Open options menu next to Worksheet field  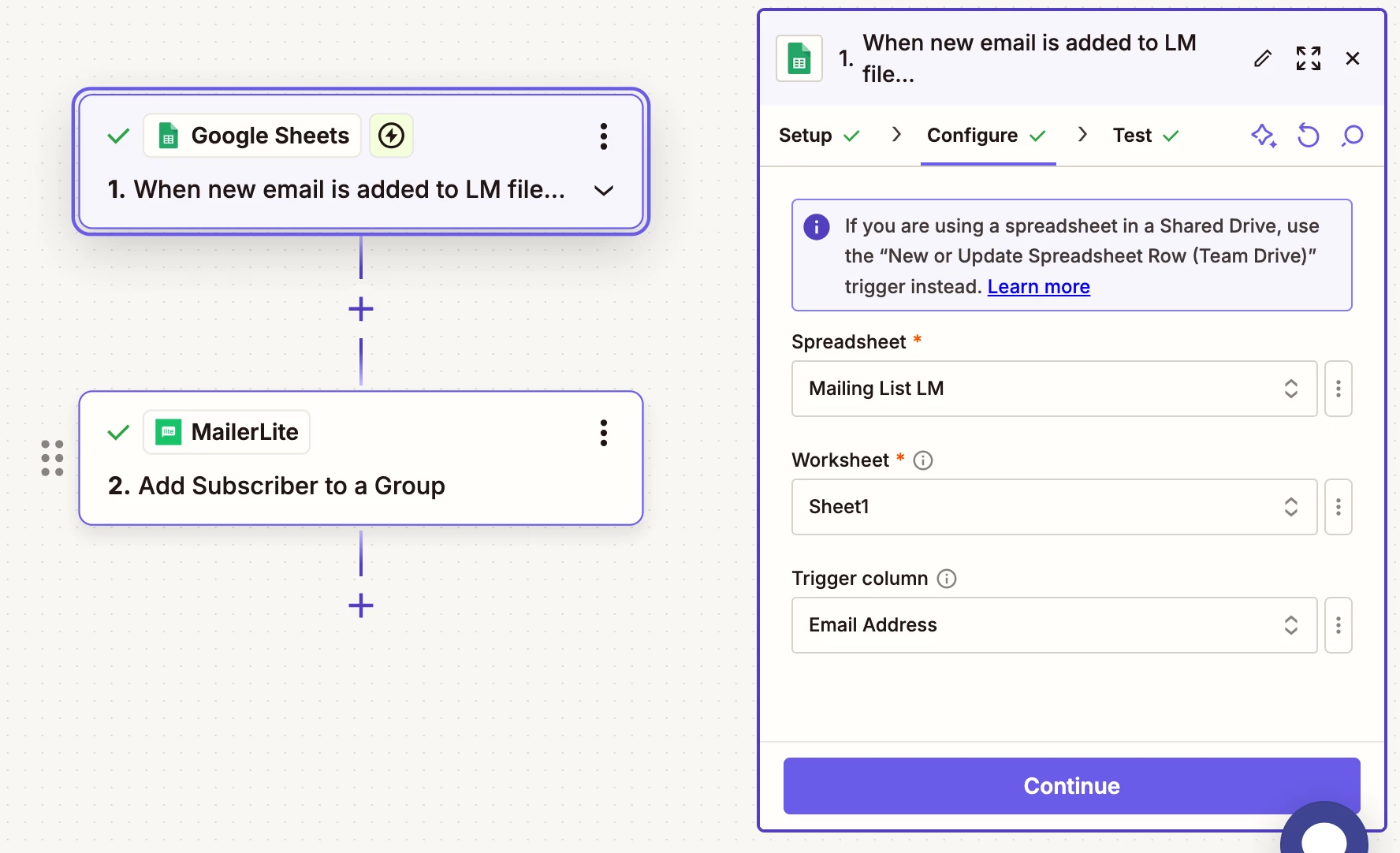pos(1339,507)
